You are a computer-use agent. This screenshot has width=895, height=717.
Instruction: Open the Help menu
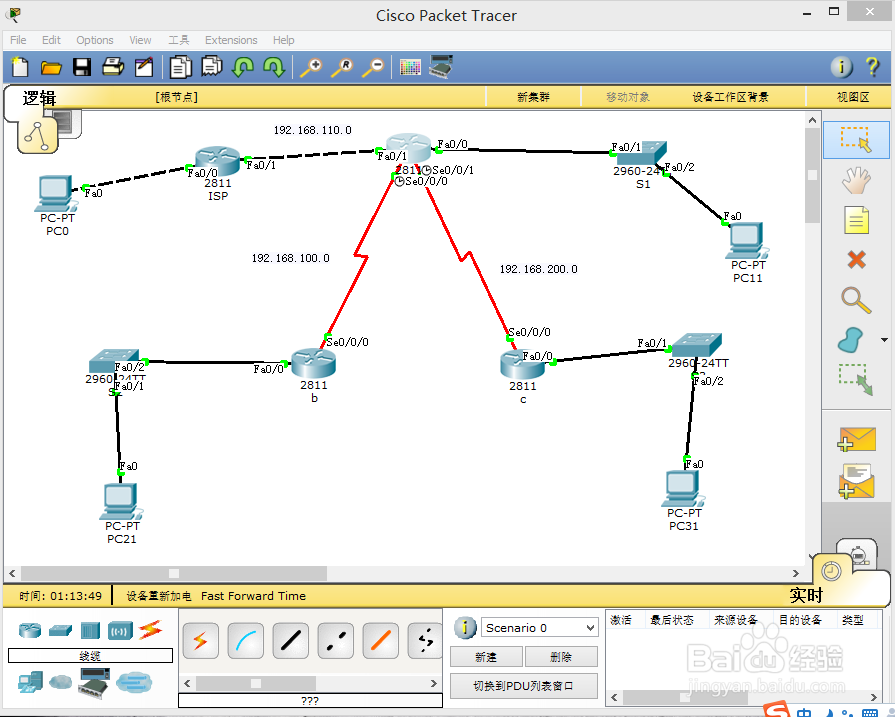pyautogui.click(x=283, y=40)
